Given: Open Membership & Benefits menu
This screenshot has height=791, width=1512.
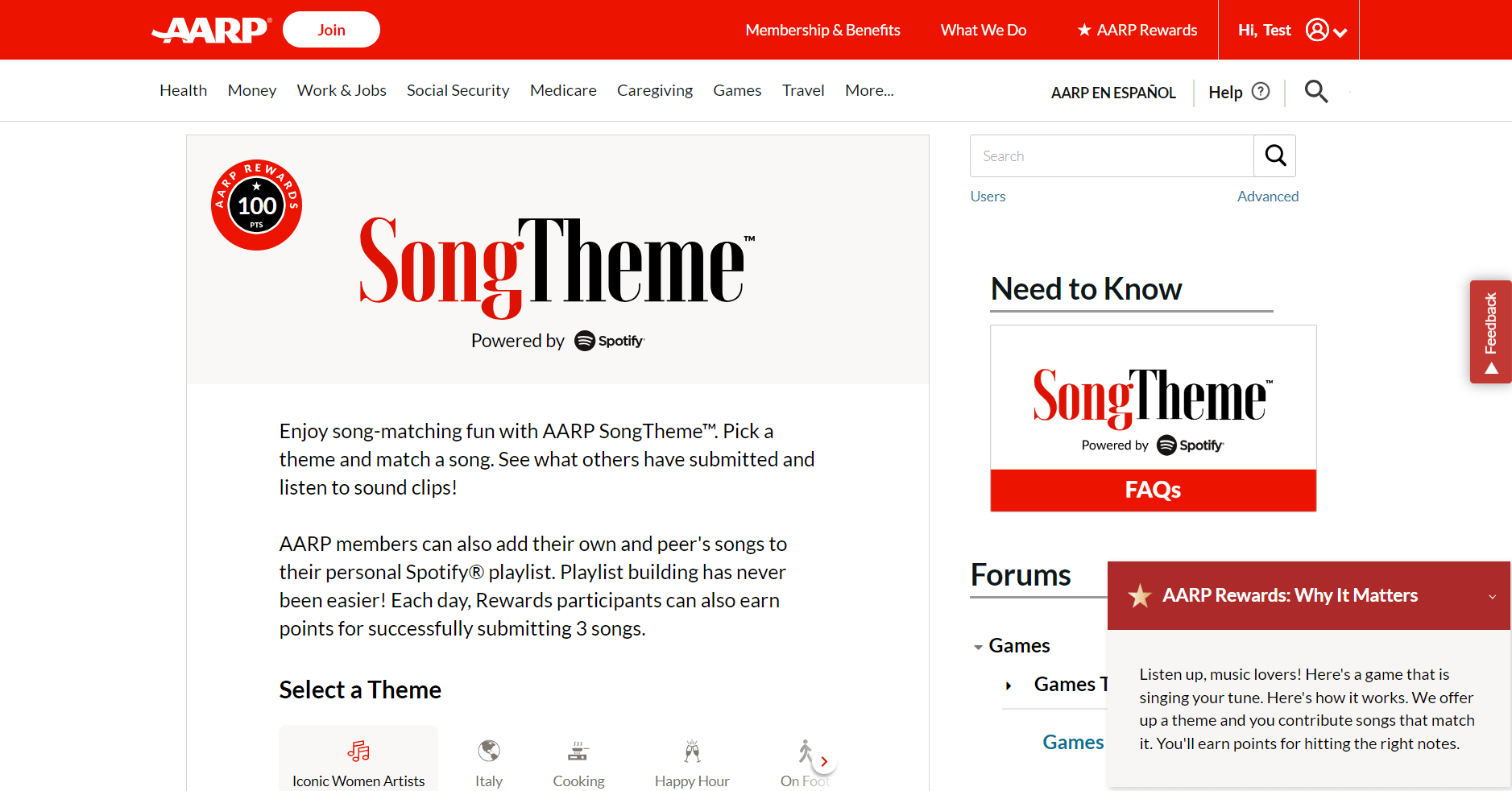Looking at the screenshot, I should 822,30.
